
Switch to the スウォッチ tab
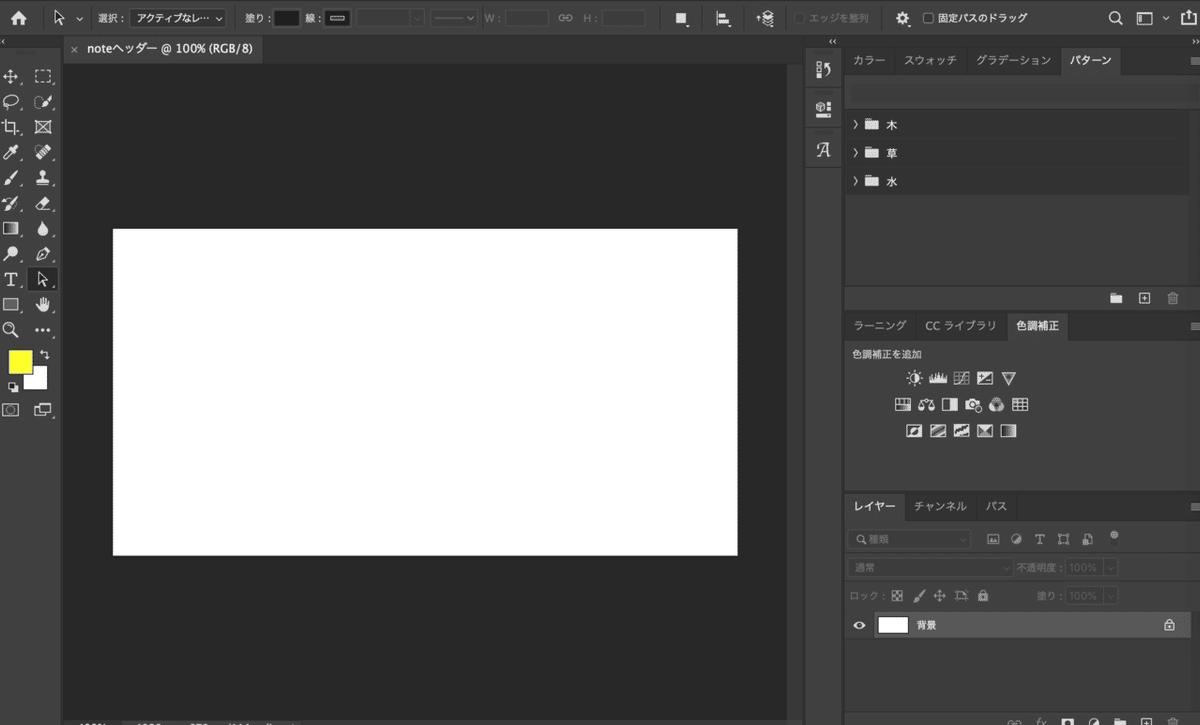(x=930, y=61)
